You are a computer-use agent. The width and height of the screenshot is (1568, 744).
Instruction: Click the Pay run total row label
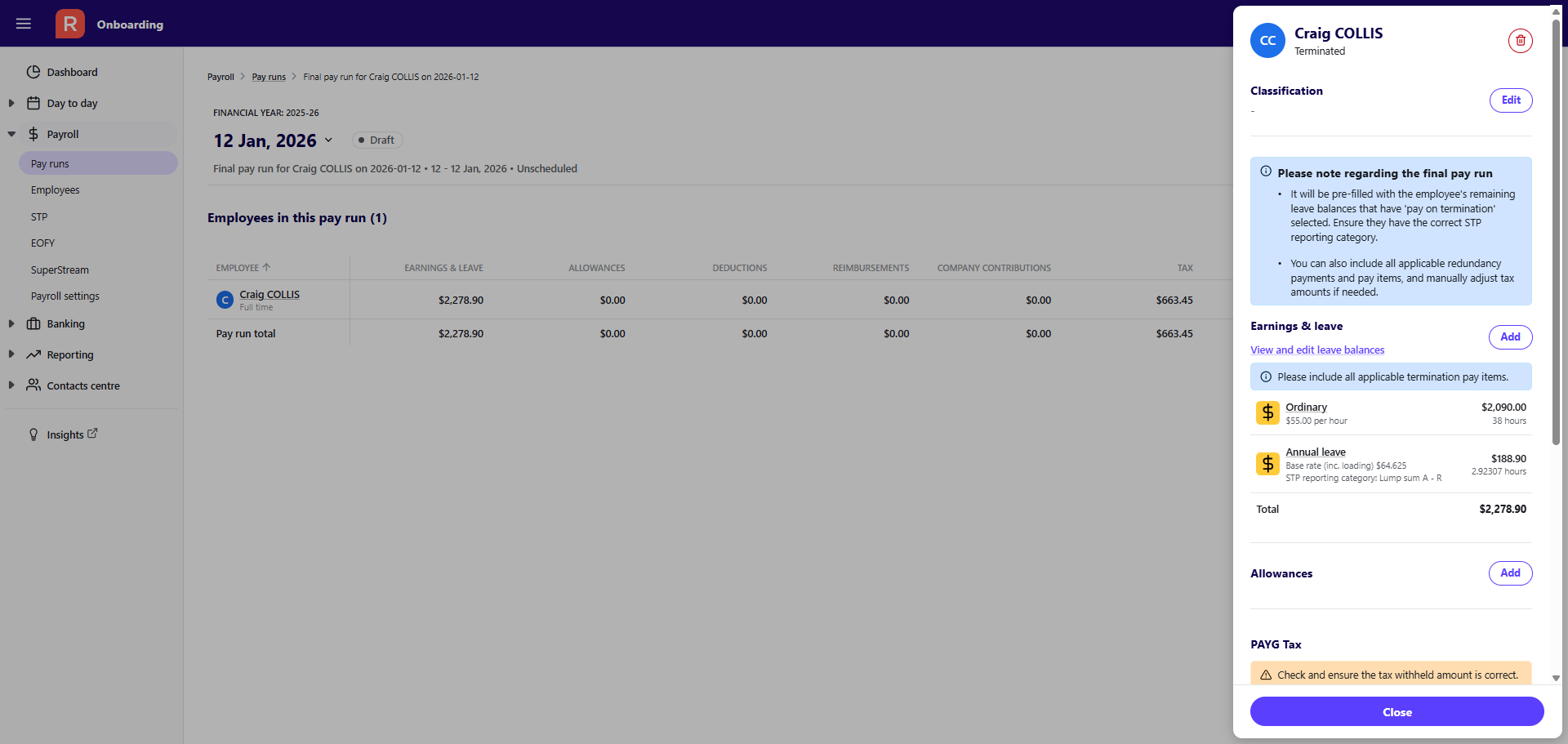[x=245, y=333]
